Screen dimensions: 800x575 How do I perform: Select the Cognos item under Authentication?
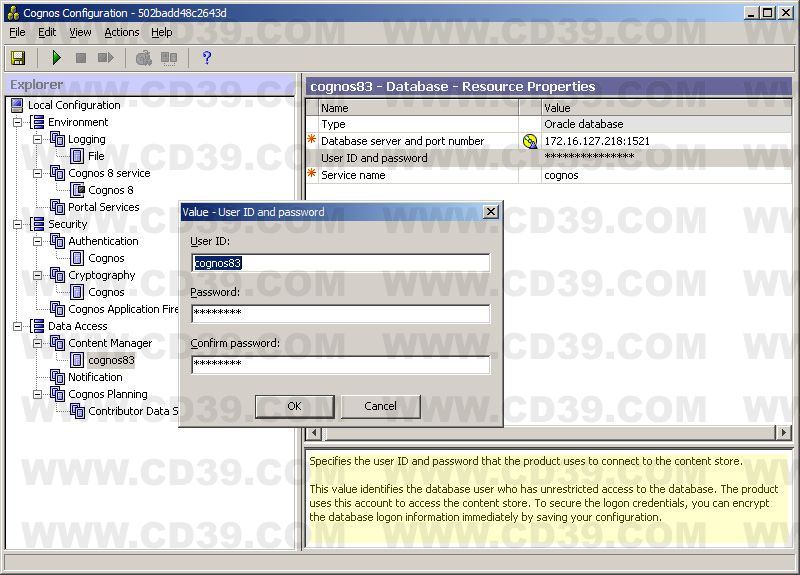(106, 258)
